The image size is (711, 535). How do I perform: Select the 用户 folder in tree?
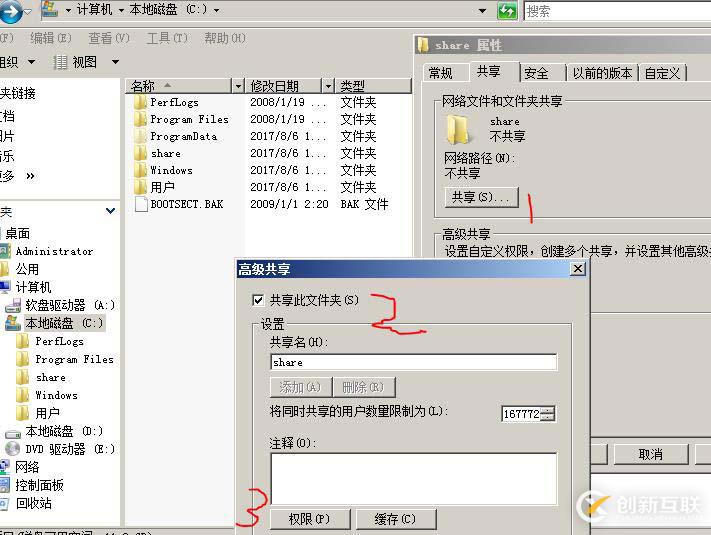[47, 413]
